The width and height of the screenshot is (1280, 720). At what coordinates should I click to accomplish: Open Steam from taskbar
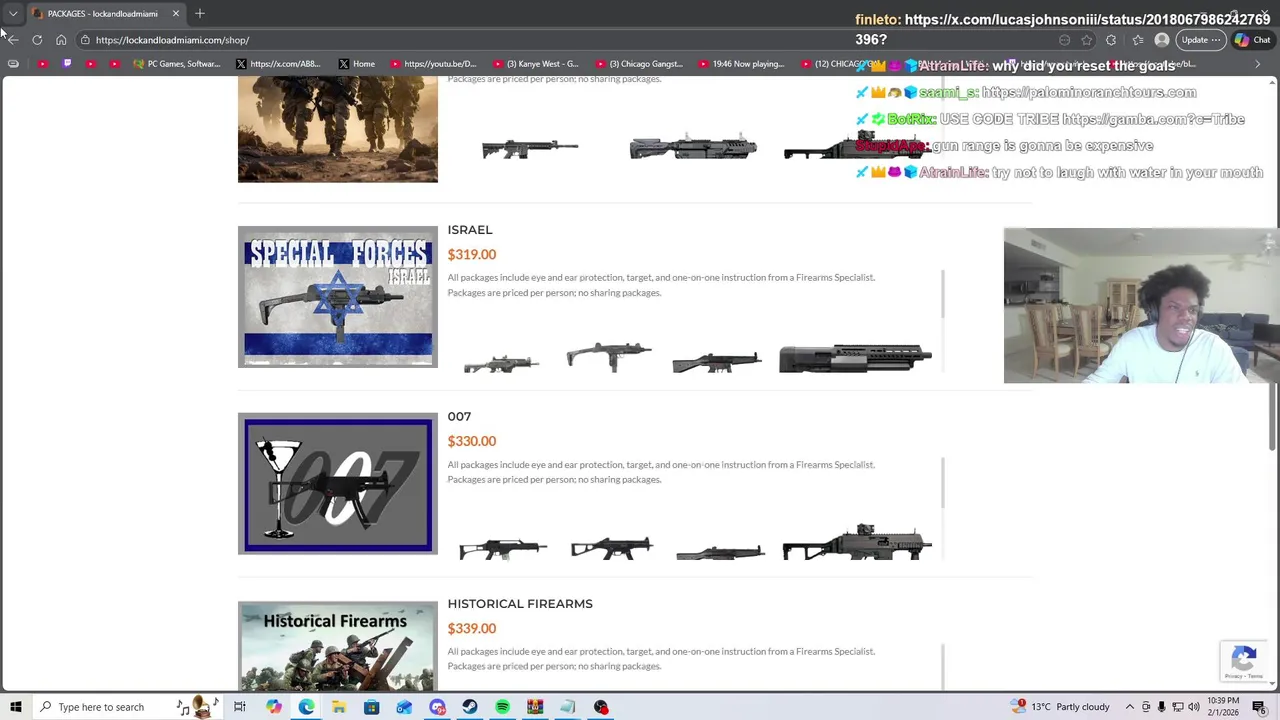click(469, 707)
